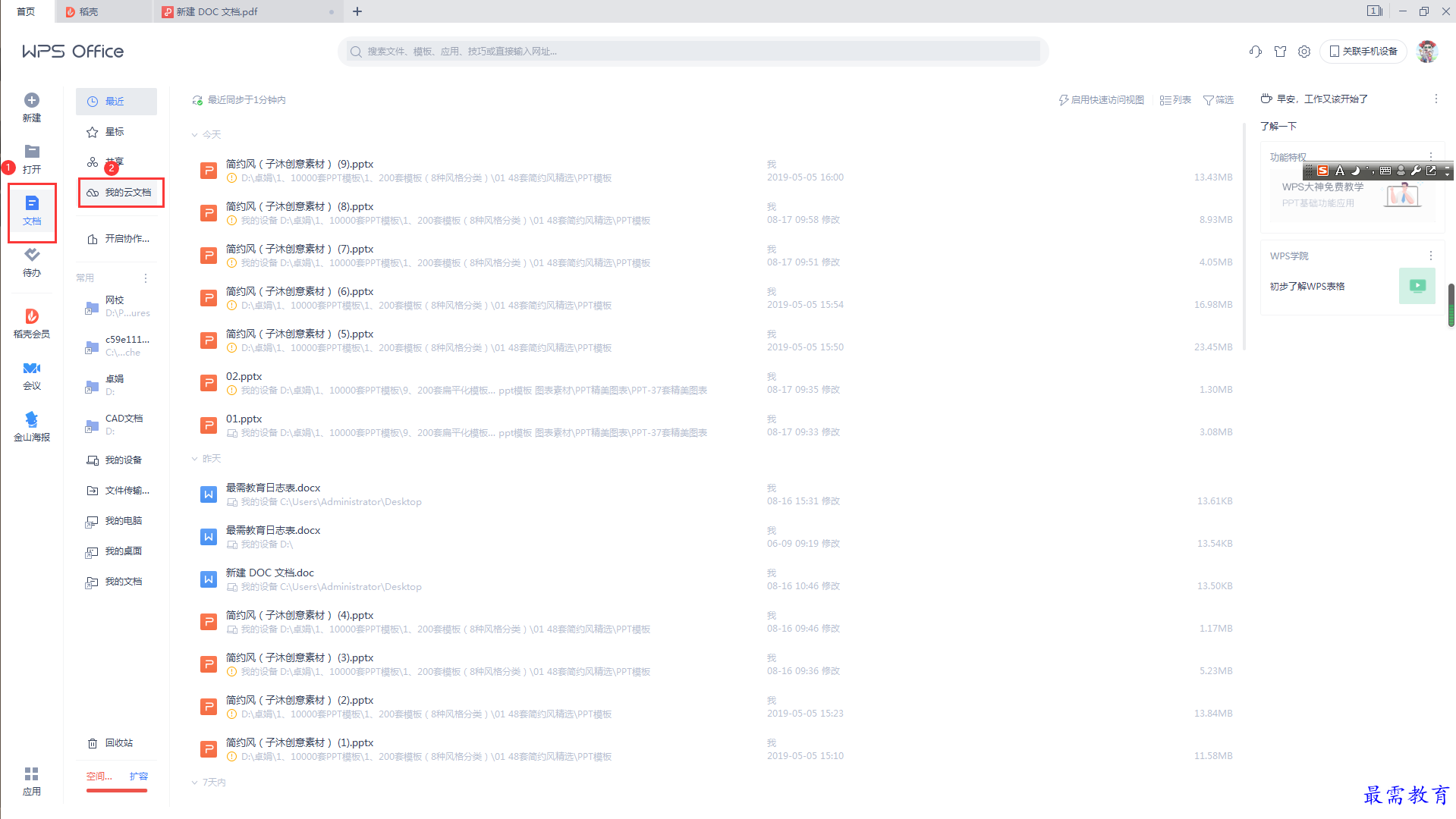Open 稻壳会员 membership icon
1456x819 pixels.
pyautogui.click(x=32, y=316)
